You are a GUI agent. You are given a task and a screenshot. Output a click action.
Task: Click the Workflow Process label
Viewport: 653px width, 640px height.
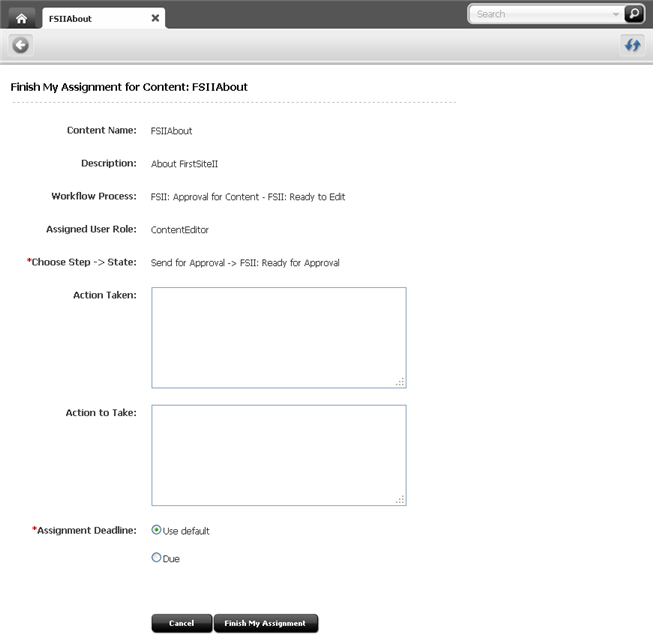pyautogui.click(x=94, y=196)
